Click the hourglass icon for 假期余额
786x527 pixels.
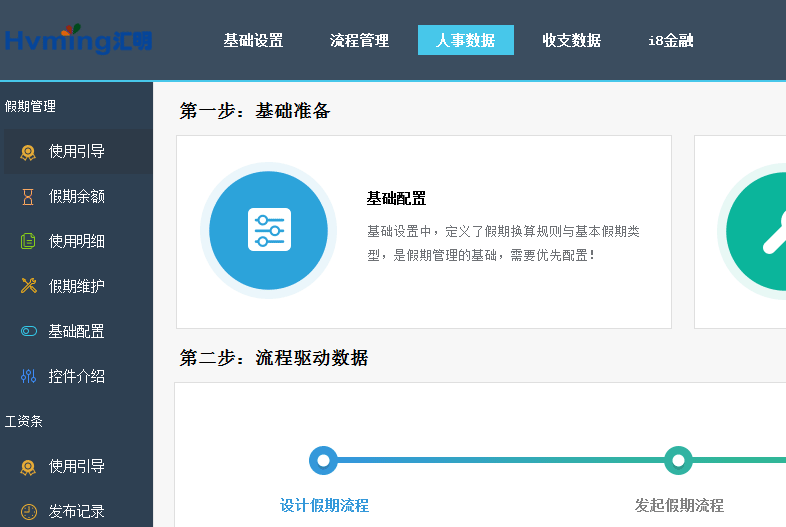tap(28, 197)
